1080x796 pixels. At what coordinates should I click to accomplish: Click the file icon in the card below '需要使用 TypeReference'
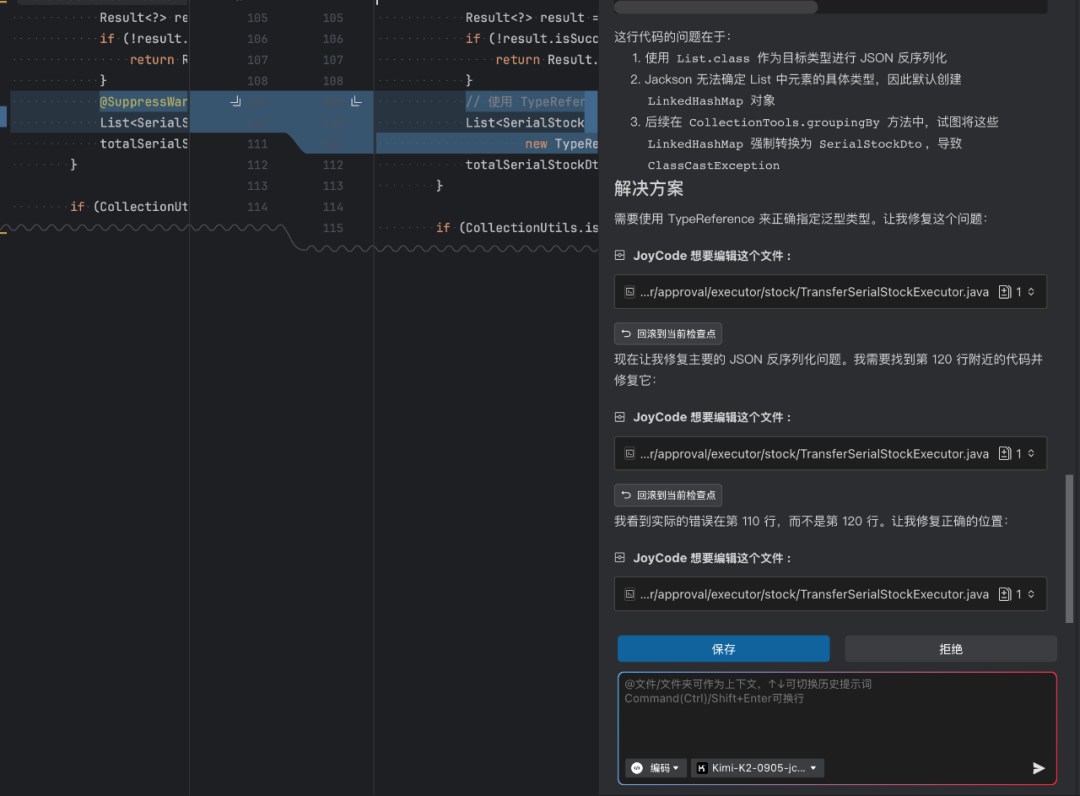pyautogui.click(x=630, y=292)
